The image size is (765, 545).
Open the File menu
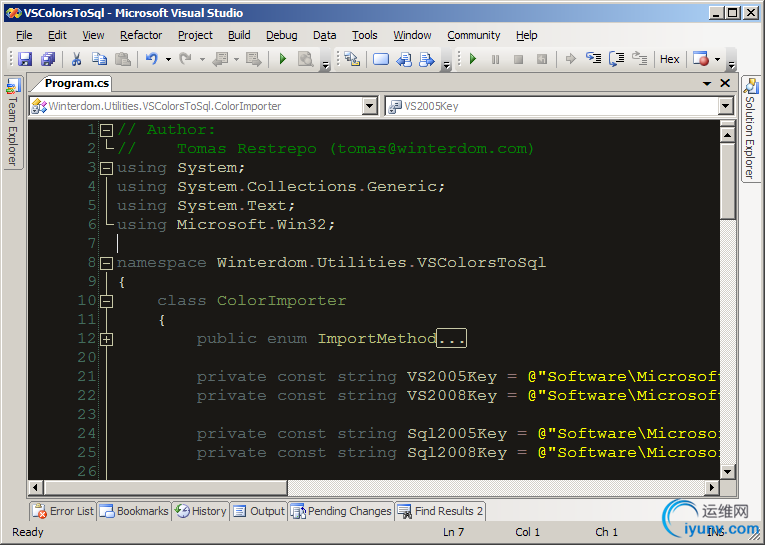[24, 35]
